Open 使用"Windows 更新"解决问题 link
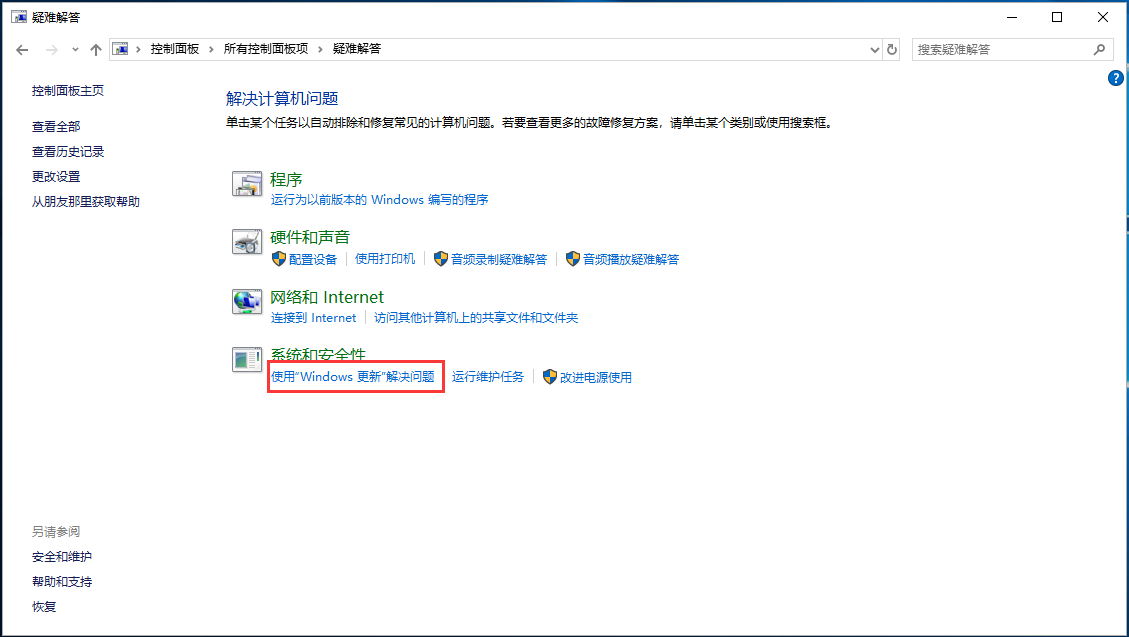This screenshot has width=1129, height=637. click(x=355, y=377)
